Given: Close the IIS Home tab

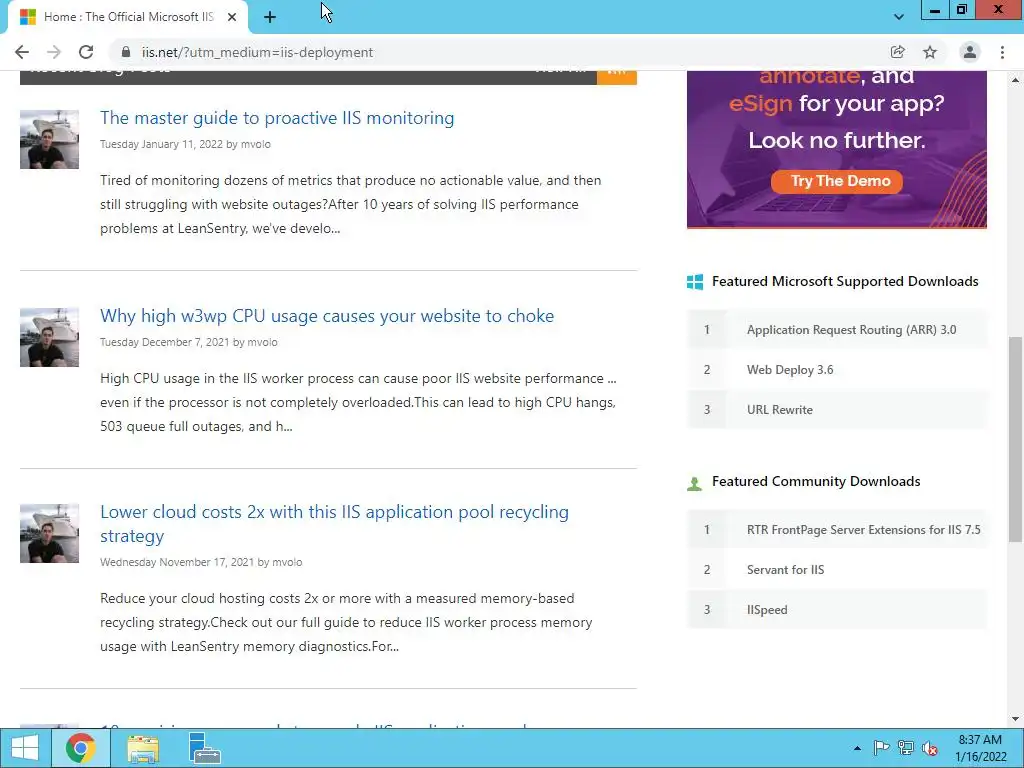Looking at the screenshot, I should tap(232, 17).
